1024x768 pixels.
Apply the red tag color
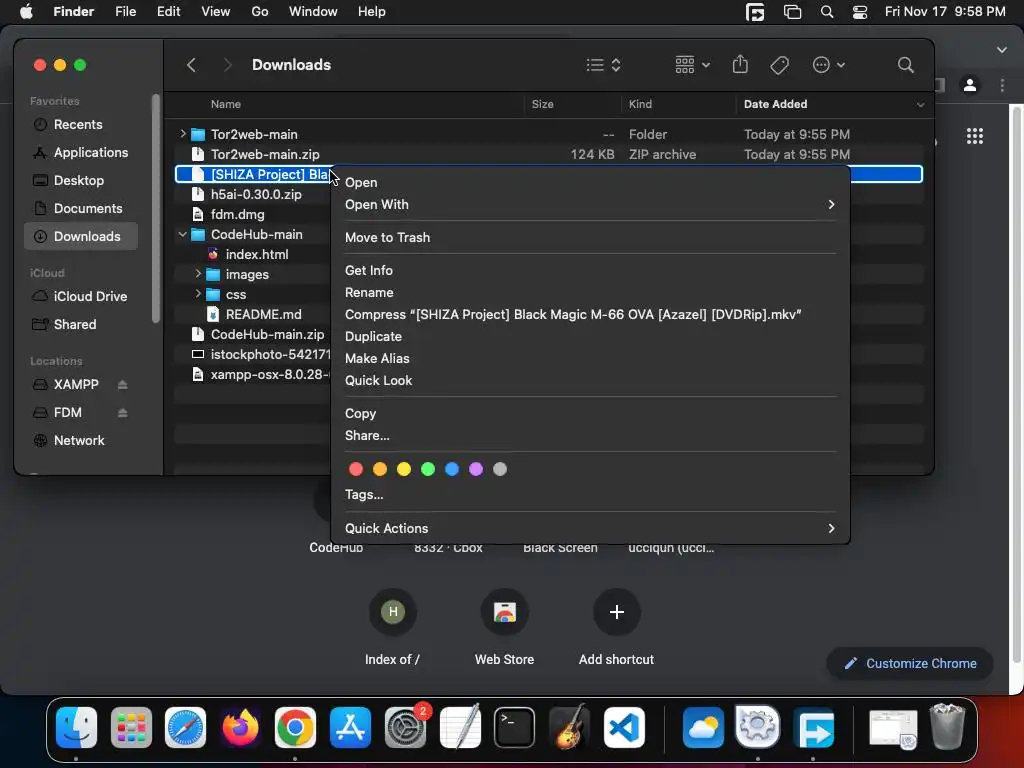pos(356,470)
